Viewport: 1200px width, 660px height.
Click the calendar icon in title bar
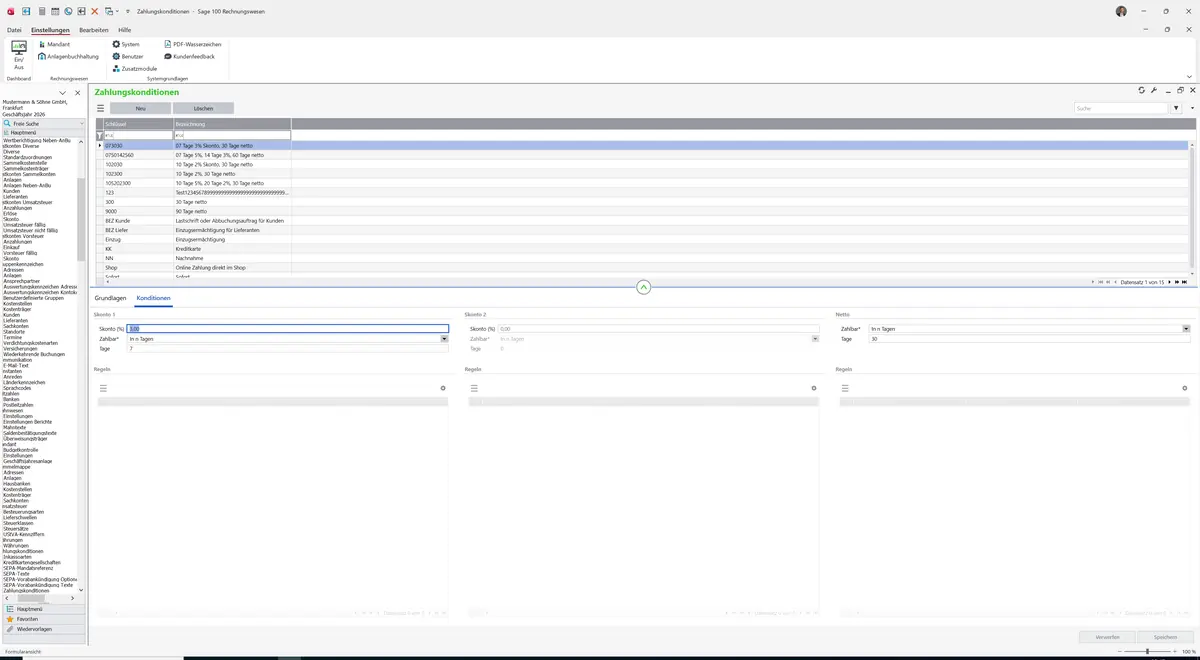pyautogui.click(x=54, y=10)
